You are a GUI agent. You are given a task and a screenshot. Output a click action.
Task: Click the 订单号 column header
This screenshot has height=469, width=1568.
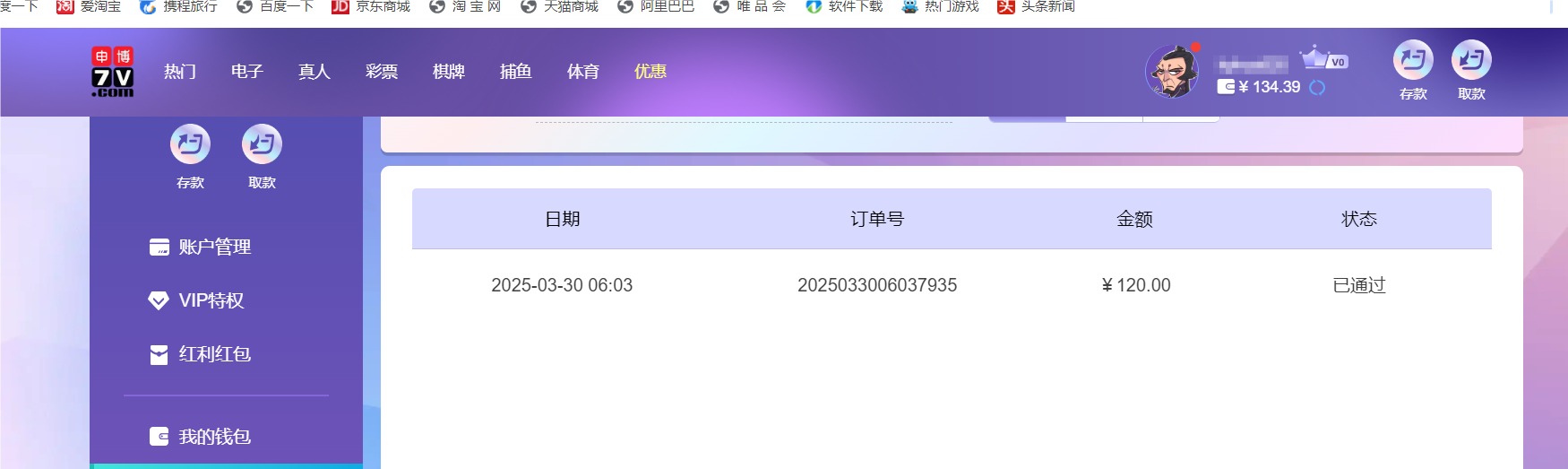tap(877, 219)
